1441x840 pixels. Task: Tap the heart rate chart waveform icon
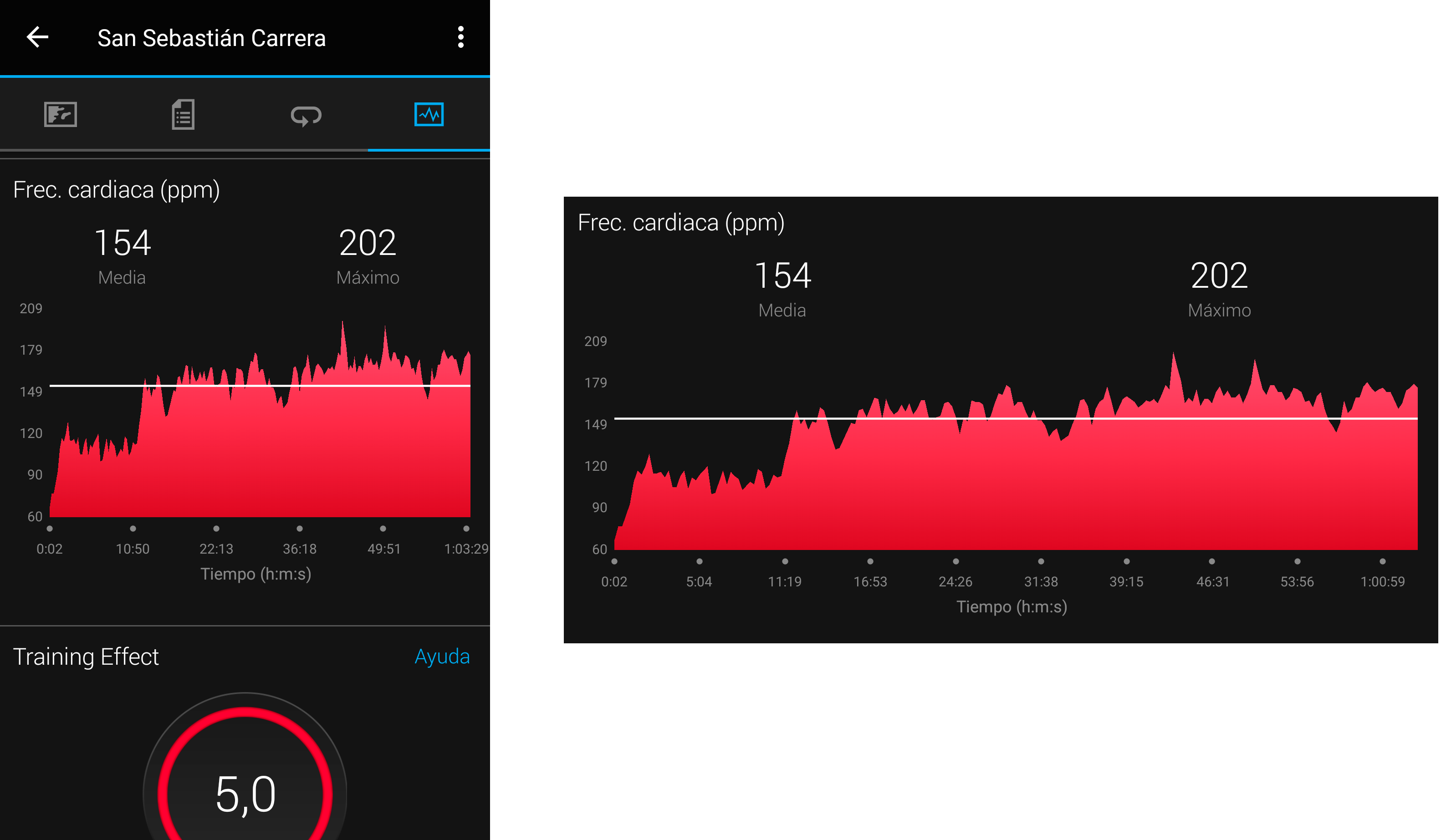(429, 114)
